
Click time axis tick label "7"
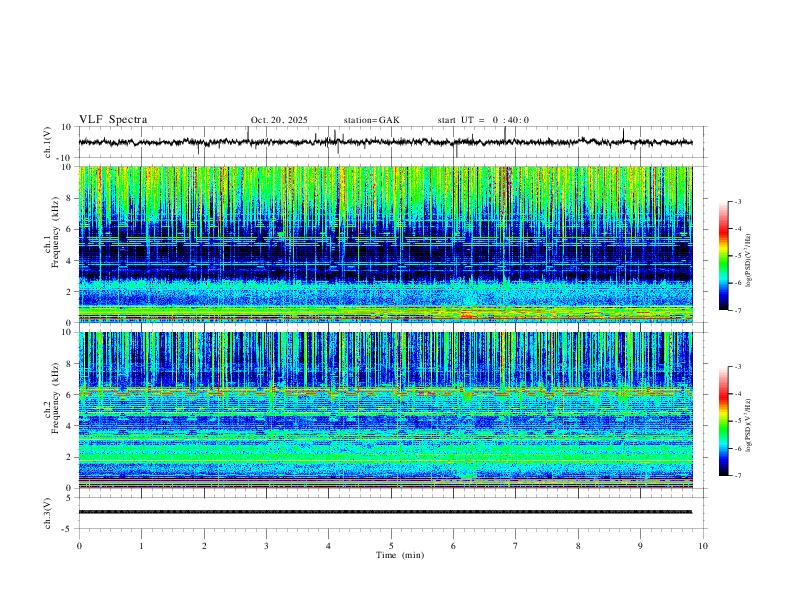[516, 546]
